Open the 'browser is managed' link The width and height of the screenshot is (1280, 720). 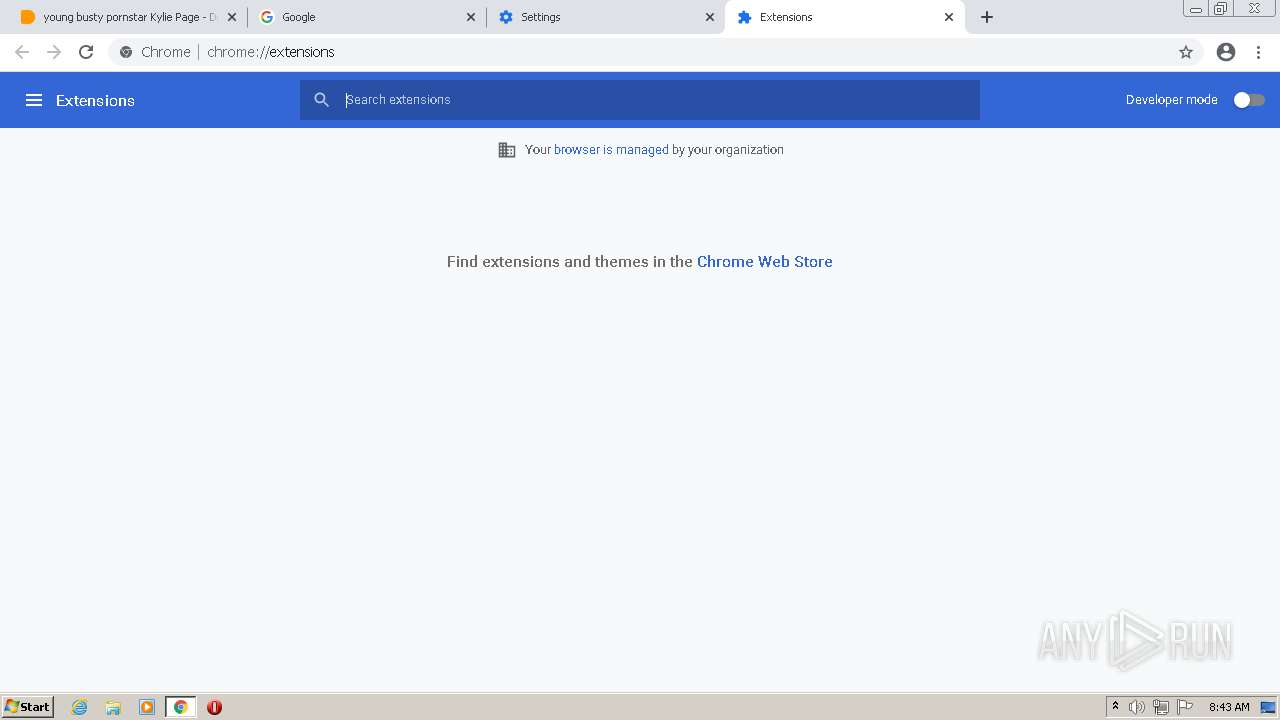pyautogui.click(x=611, y=150)
